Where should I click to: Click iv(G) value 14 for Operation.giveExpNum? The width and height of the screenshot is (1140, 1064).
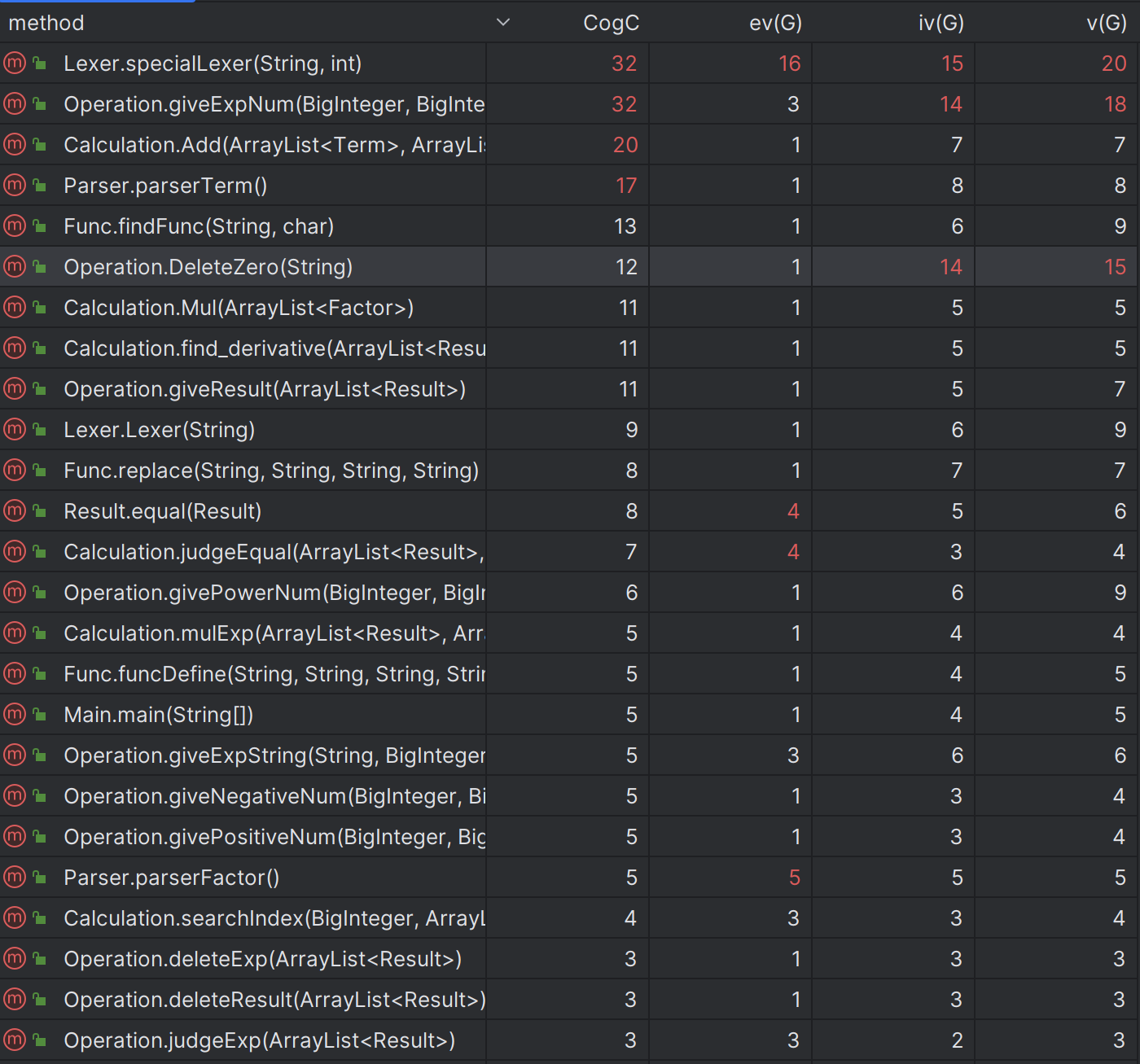(x=951, y=104)
